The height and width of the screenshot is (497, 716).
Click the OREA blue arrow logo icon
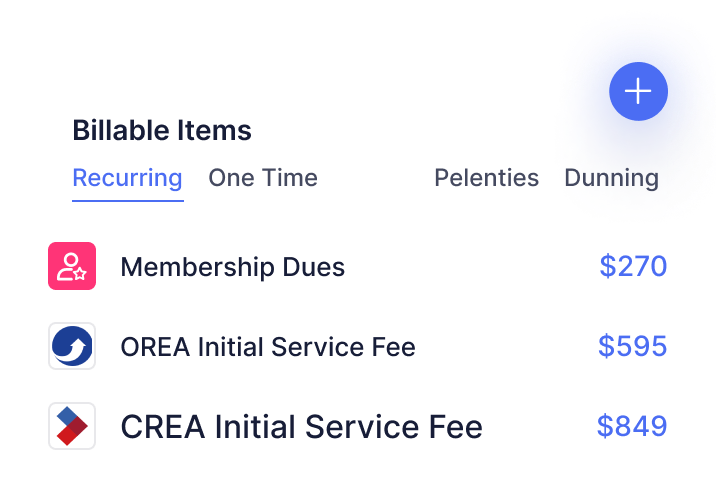click(x=72, y=346)
